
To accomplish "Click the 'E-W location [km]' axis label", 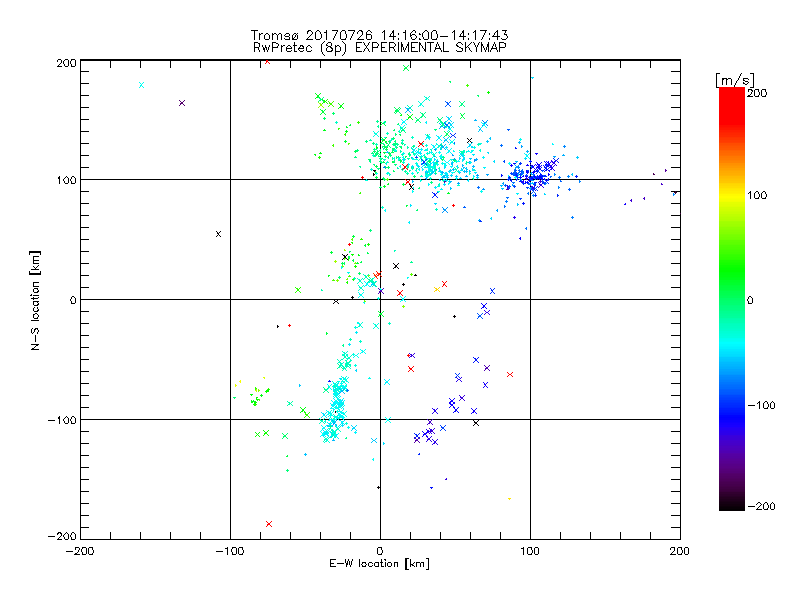I will pyautogui.click(x=380, y=563).
